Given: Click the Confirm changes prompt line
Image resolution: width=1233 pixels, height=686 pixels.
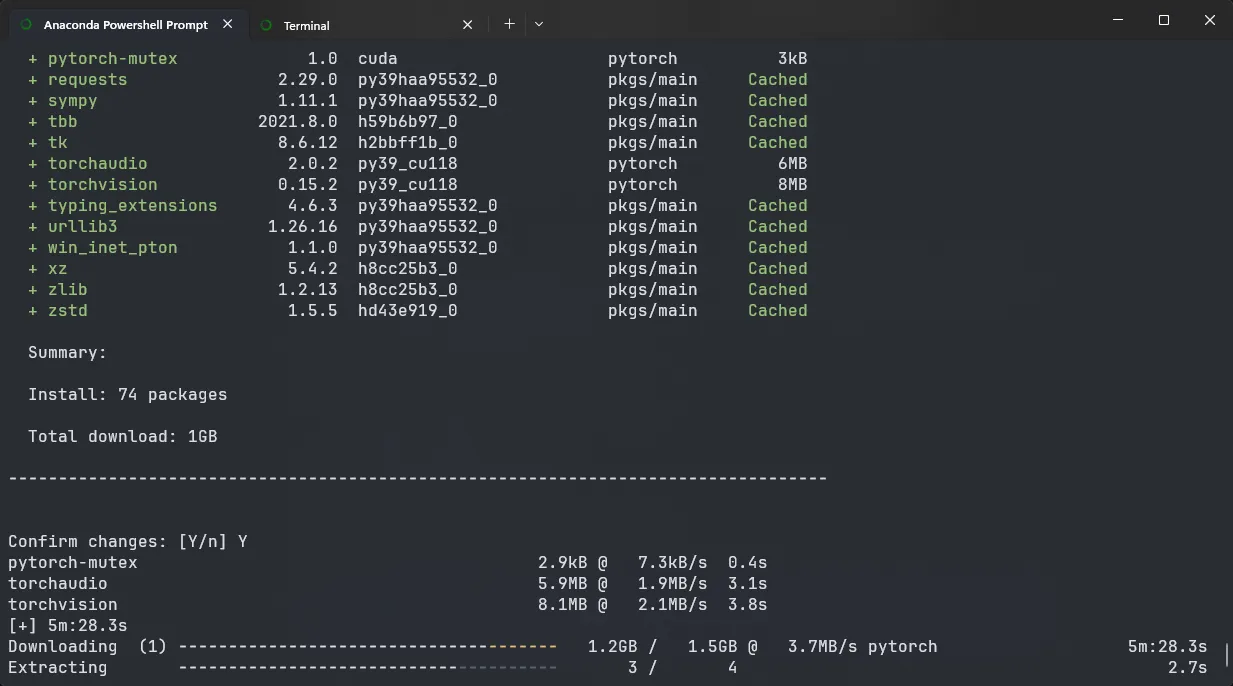Looking at the screenshot, I should click(128, 542).
